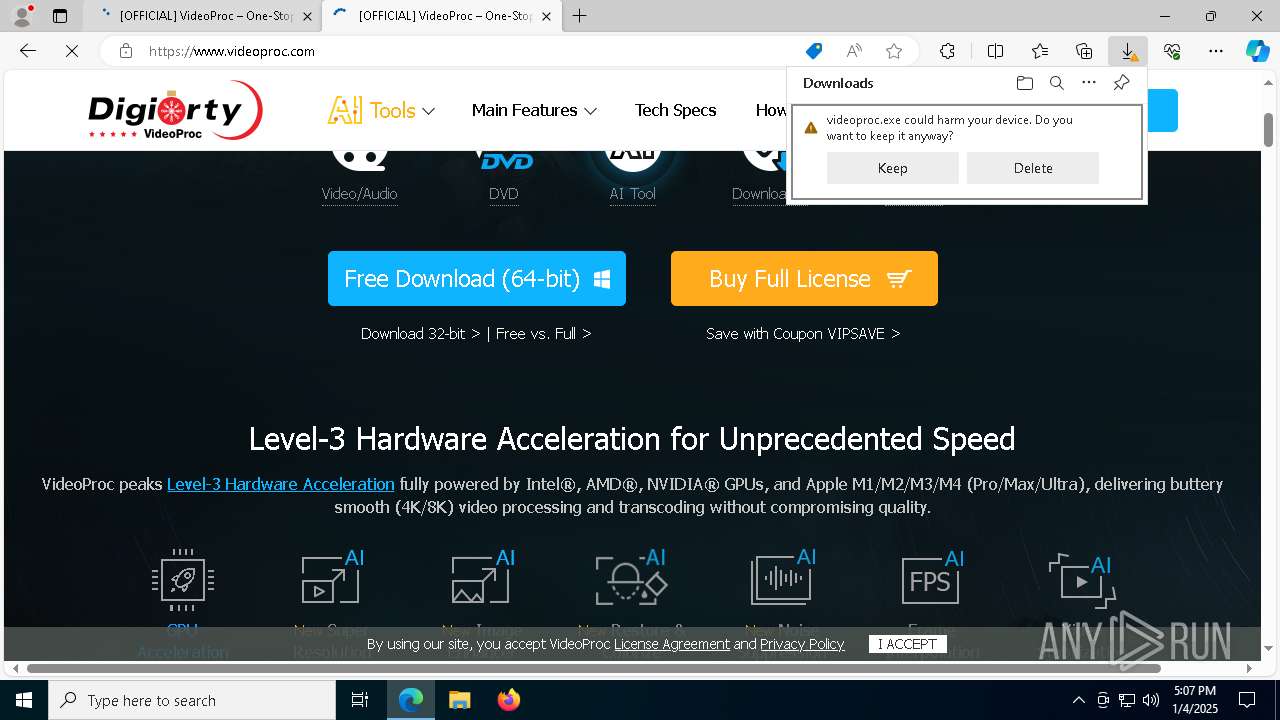The width and height of the screenshot is (1280, 720).
Task: Open the volume speaker tray icon
Action: 1151,700
